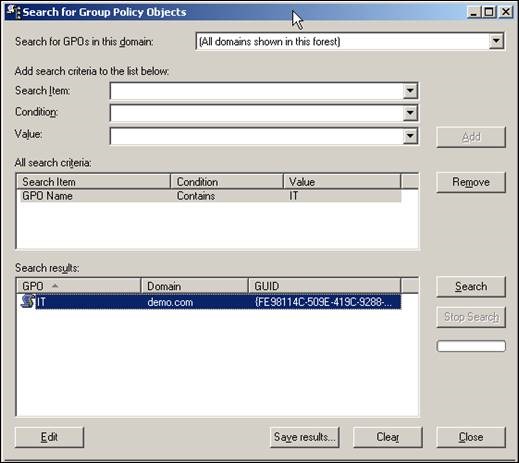The image size is (519, 463).
Task: Expand the Condition dropdown
Action: (x=410, y=113)
